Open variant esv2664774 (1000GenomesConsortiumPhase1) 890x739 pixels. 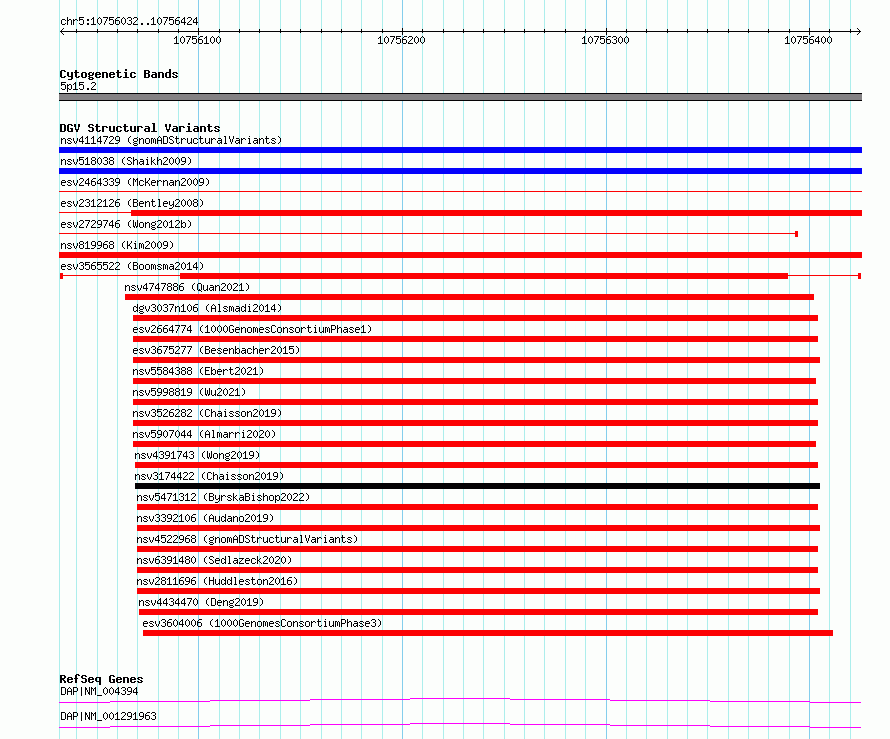coord(252,329)
